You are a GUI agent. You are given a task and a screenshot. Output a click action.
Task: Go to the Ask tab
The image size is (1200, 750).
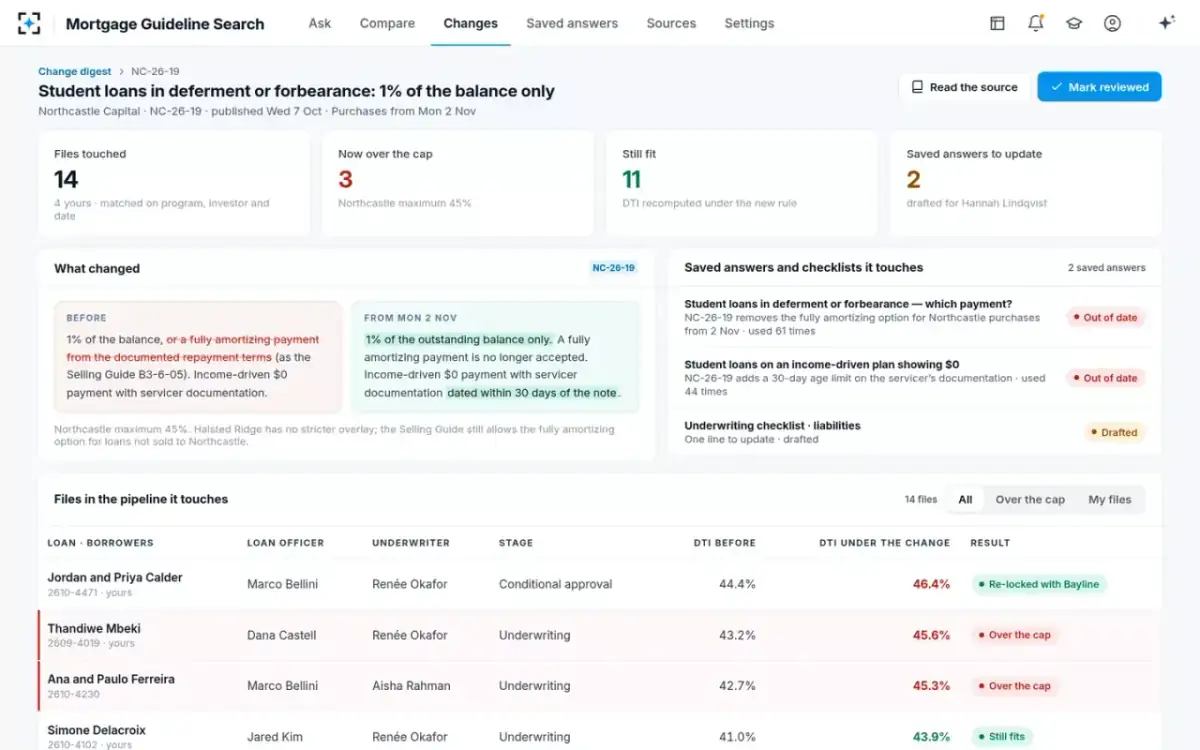320,23
